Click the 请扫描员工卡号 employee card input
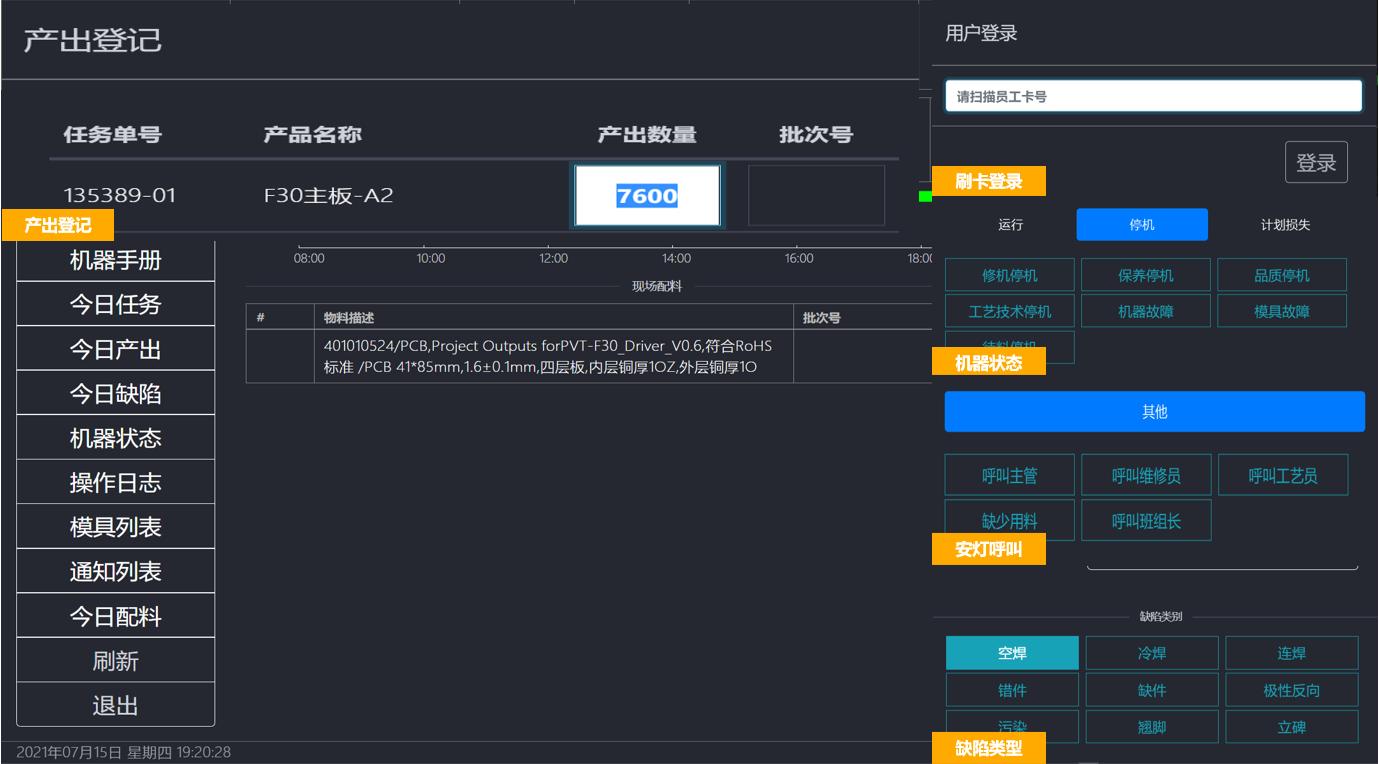 click(1151, 95)
